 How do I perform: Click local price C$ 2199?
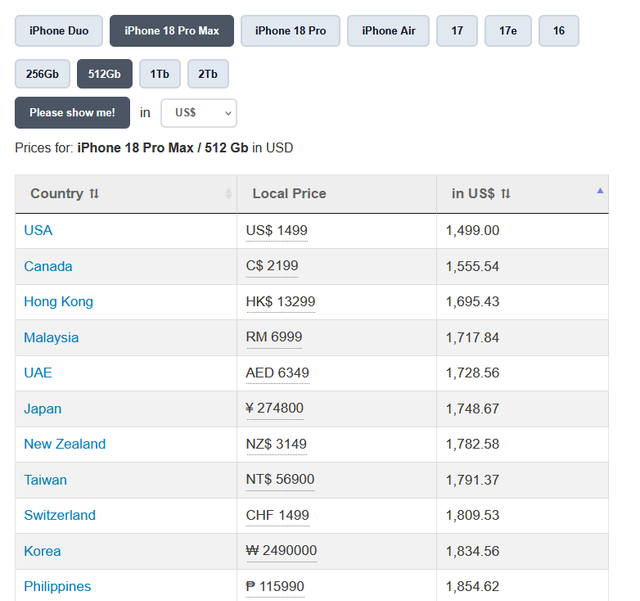pyautogui.click(x=272, y=266)
